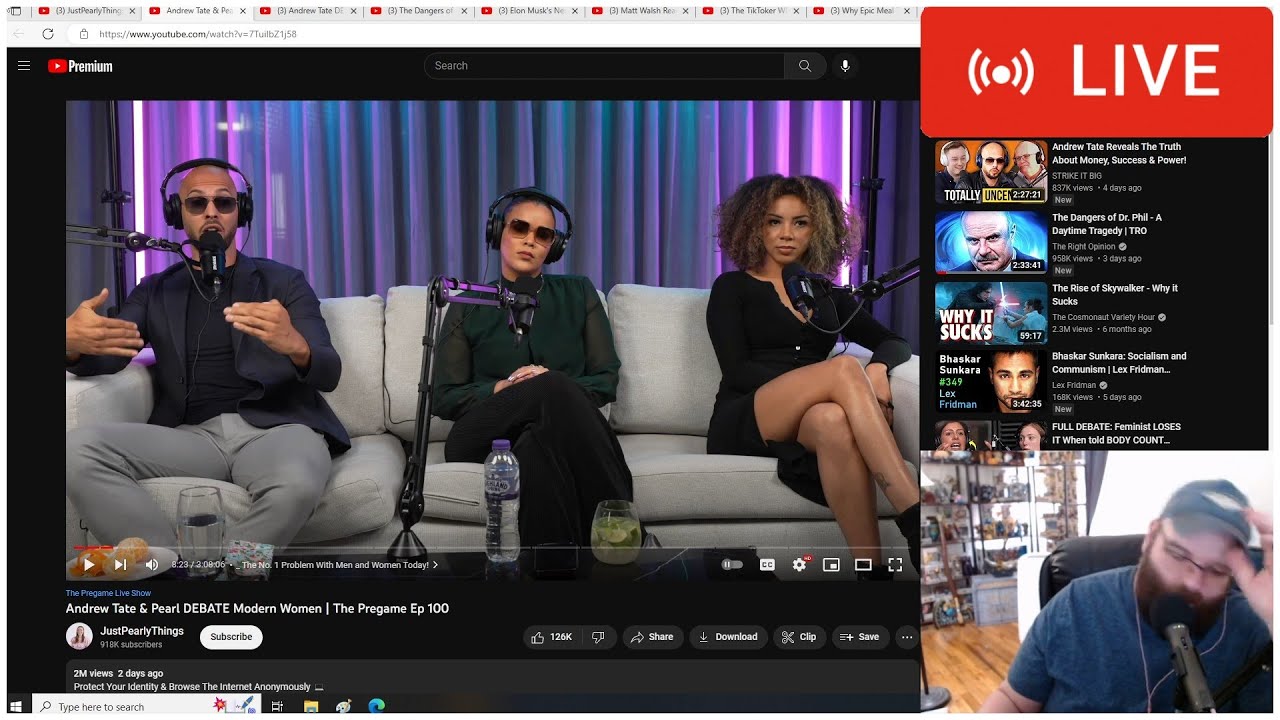
Task: Dislike the video
Action: tap(598, 637)
